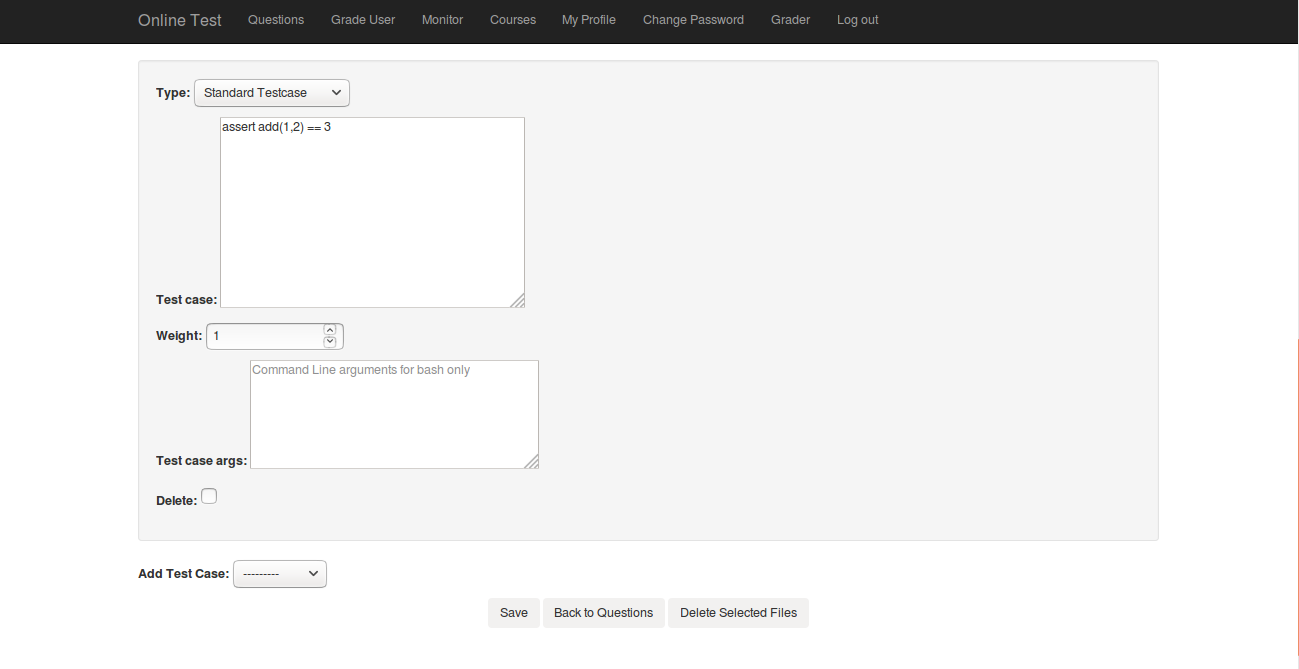Click the 'Delete:' label
The image size is (1299, 669).
(177, 501)
